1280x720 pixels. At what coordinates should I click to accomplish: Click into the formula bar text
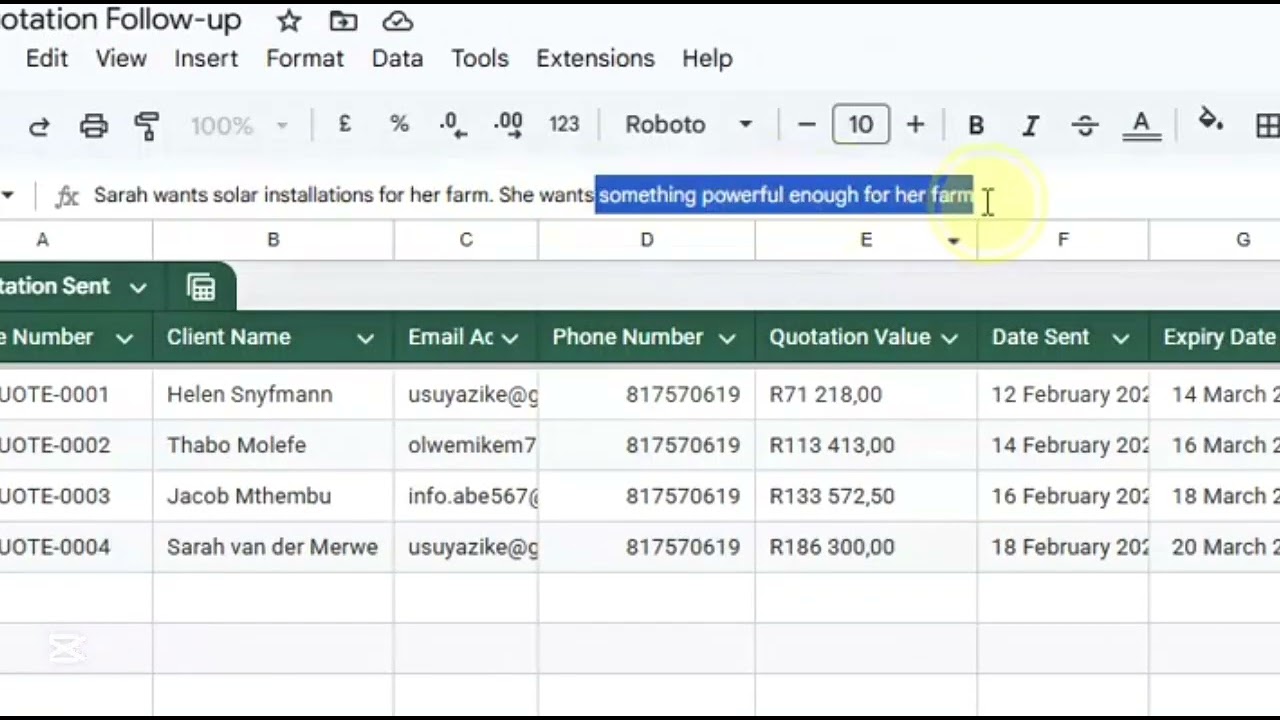(533, 195)
